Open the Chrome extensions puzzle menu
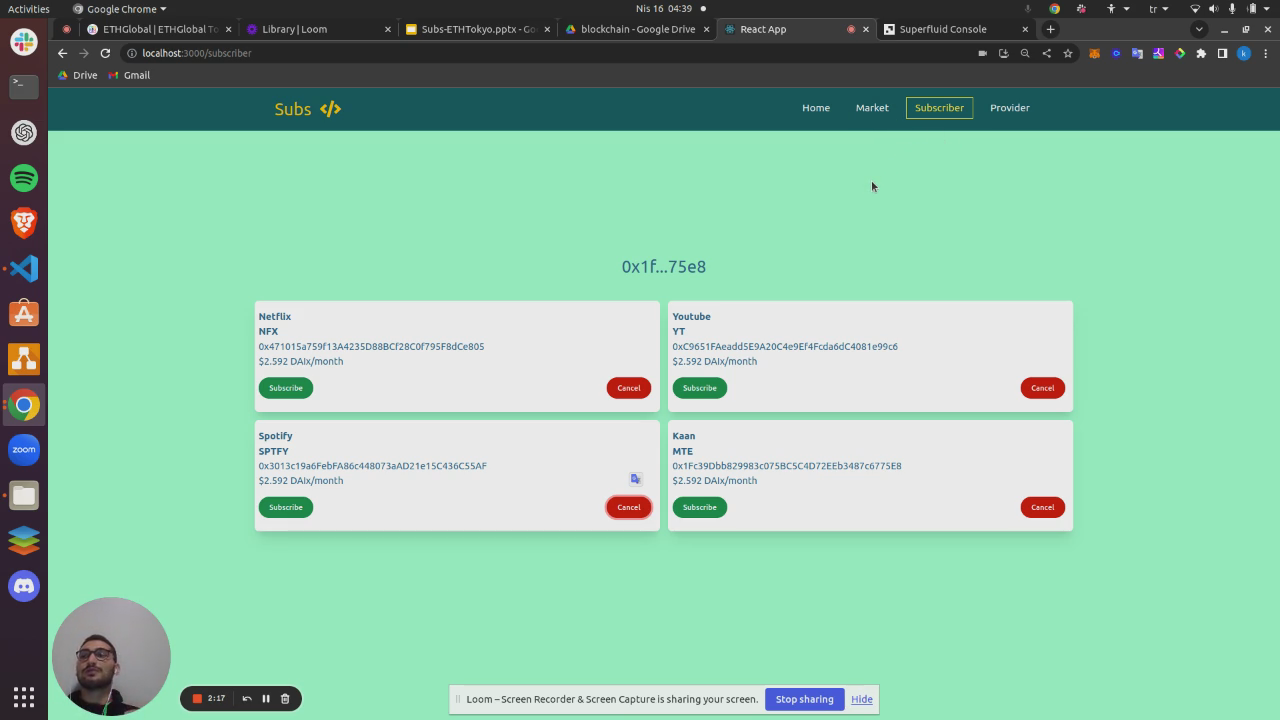 [x=1201, y=53]
